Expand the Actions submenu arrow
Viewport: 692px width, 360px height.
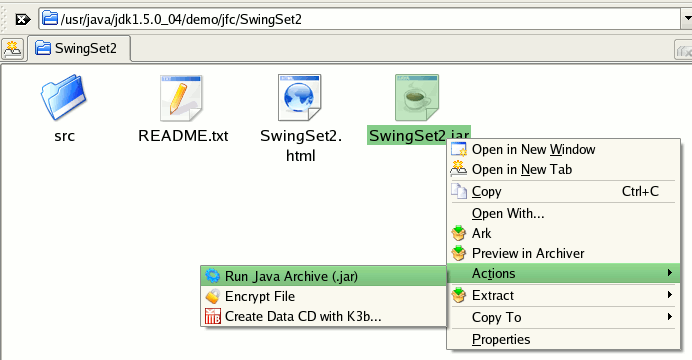[x=670, y=273]
